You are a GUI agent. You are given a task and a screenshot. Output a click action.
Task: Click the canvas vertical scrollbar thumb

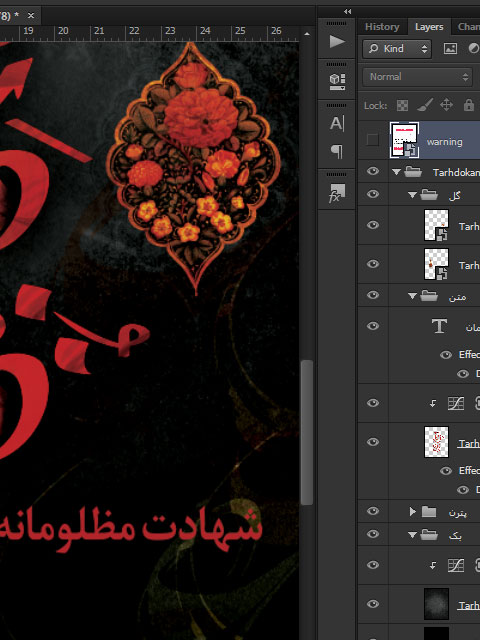[x=307, y=433]
